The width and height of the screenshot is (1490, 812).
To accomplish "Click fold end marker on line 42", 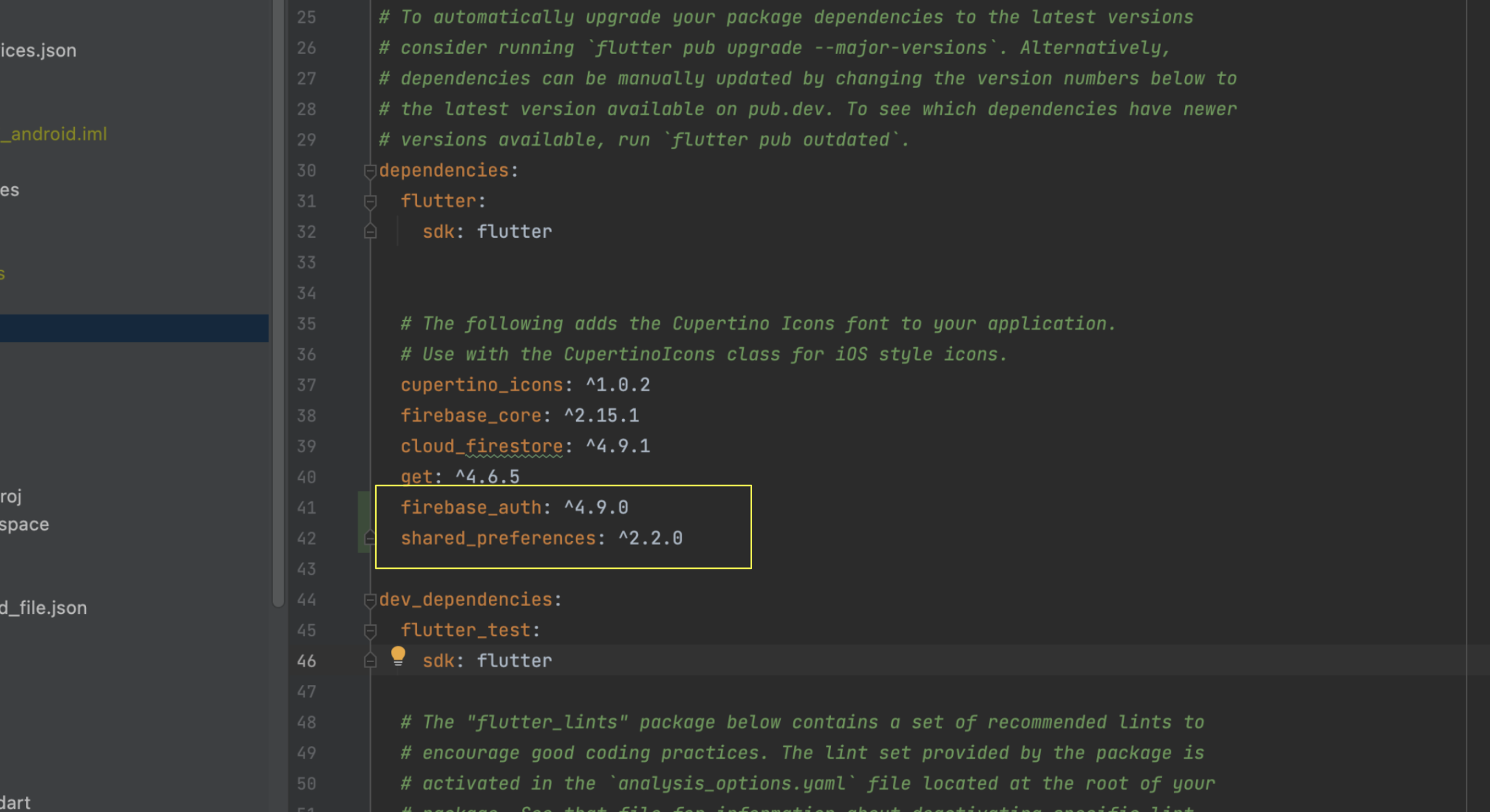I will pyautogui.click(x=370, y=538).
